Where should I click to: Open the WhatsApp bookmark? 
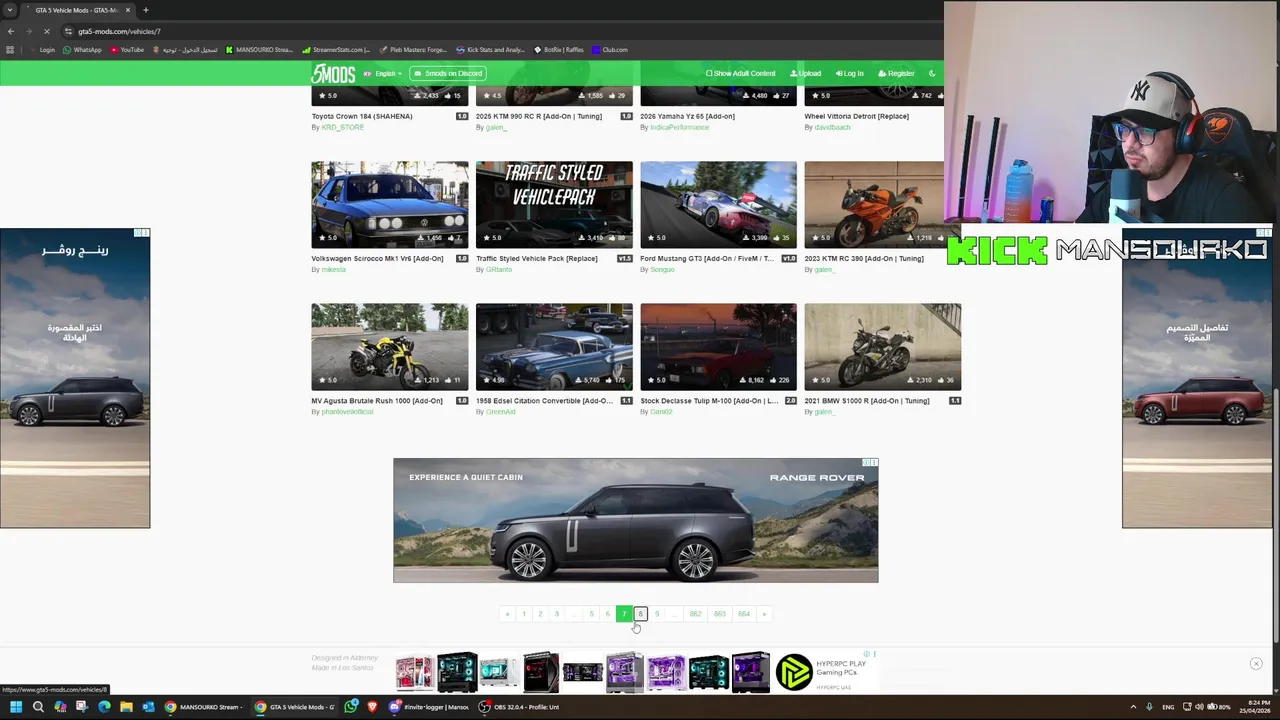(82, 49)
